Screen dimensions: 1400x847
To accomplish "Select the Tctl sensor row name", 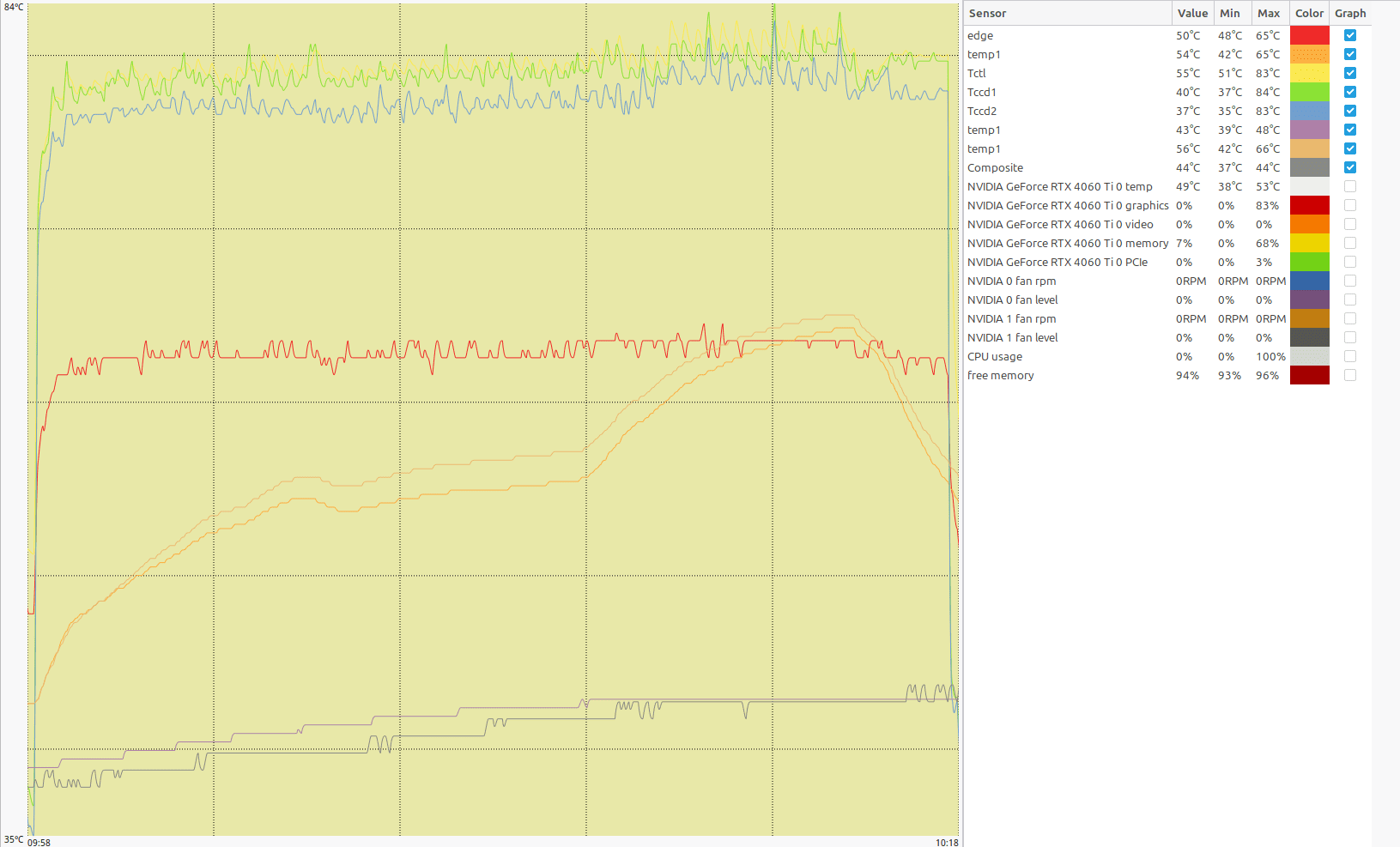I will (977, 73).
